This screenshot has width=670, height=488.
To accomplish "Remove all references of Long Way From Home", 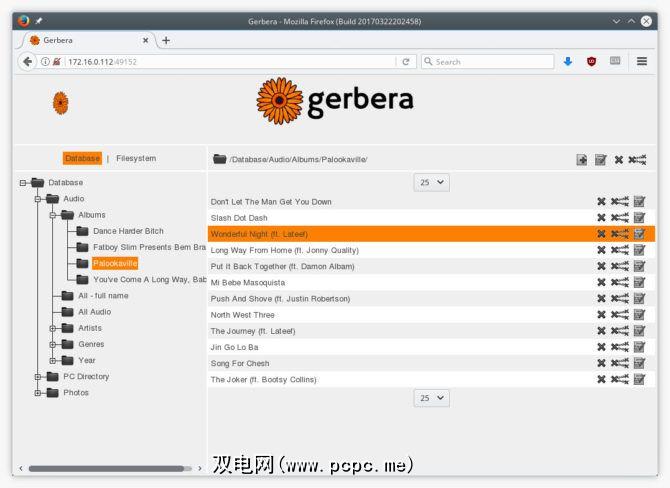I will pos(620,250).
